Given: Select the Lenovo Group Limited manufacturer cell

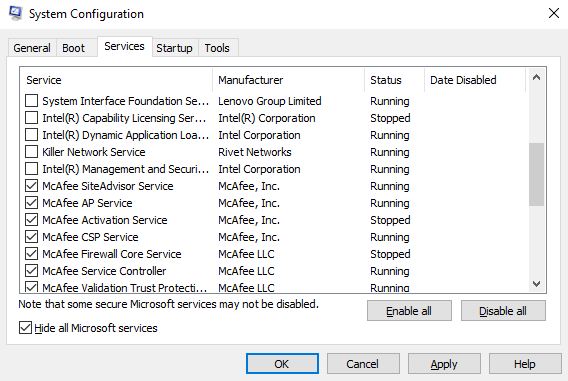Looking at the screenshot, I should [x=270, y=101].
